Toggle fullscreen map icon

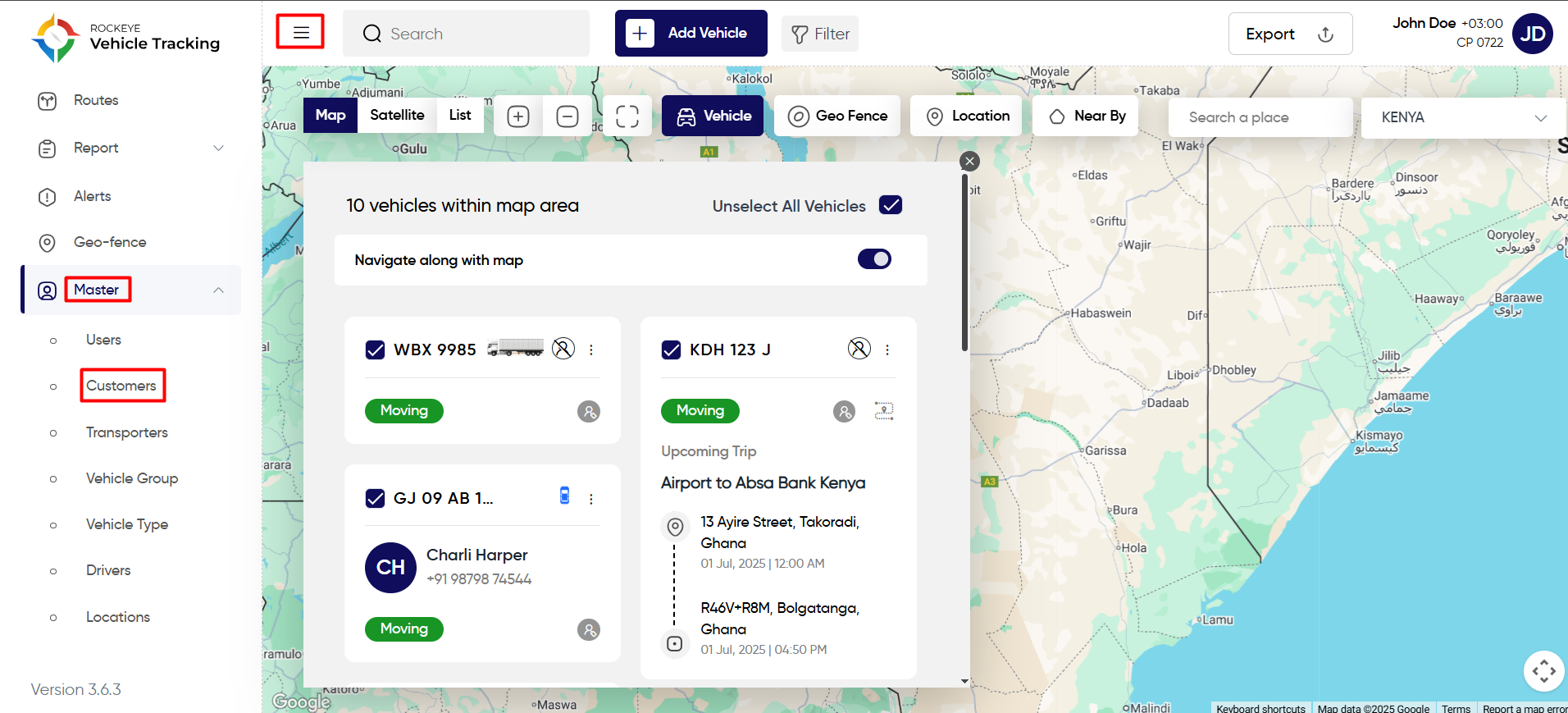pos(627,117)
